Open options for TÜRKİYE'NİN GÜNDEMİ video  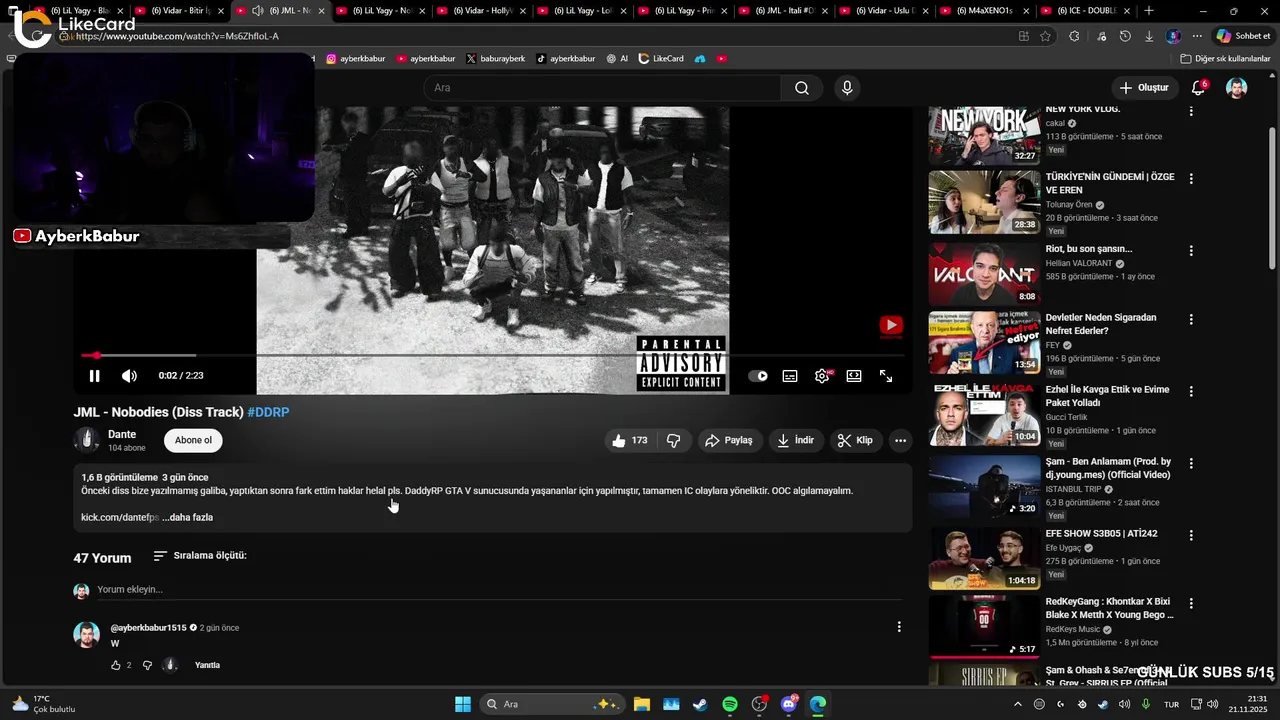point(1191,178)
